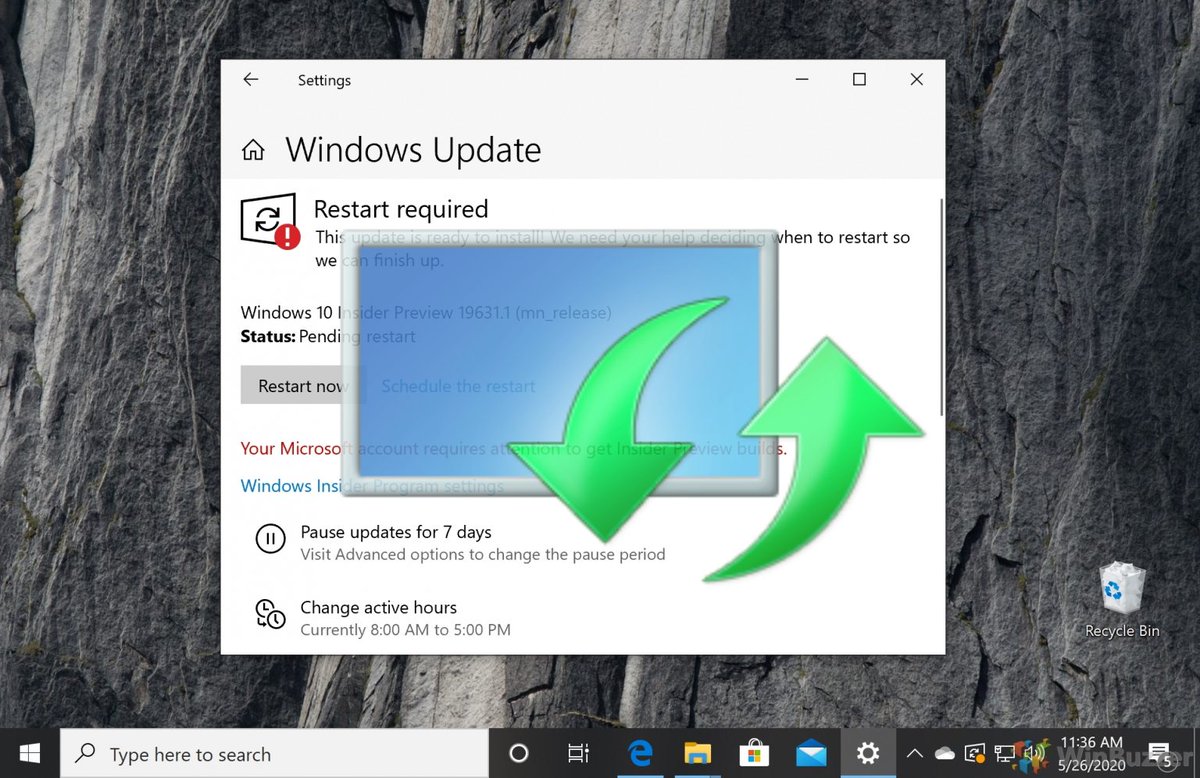The width and height of the screenshot is (1200, 778).
Task: Show hidden system tray icons
Action: point(915,754)
